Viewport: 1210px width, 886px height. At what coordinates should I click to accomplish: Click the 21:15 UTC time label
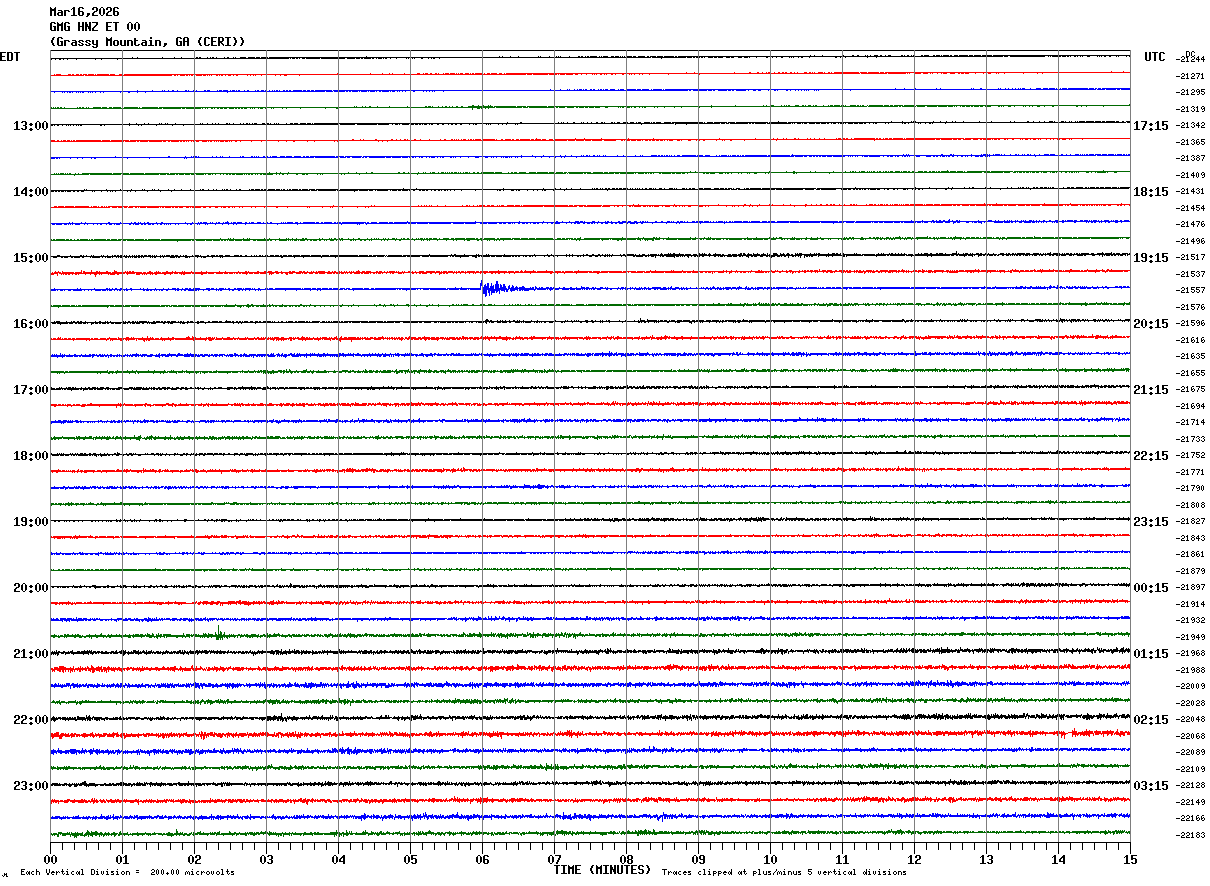tap(1151, 390)
